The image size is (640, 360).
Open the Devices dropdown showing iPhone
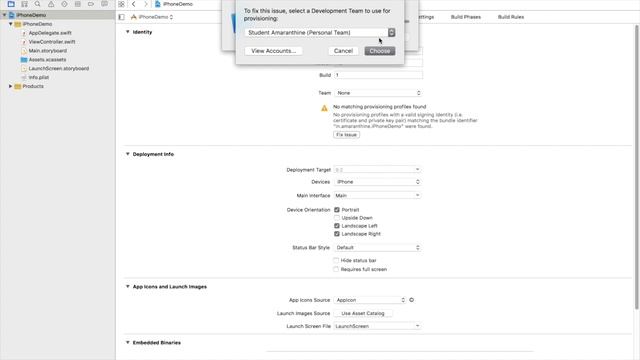click(378, 182)
